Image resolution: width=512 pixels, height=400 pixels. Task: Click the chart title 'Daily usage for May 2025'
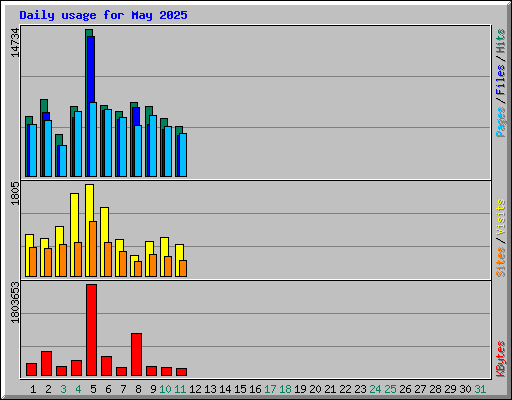tap(103, 15)
